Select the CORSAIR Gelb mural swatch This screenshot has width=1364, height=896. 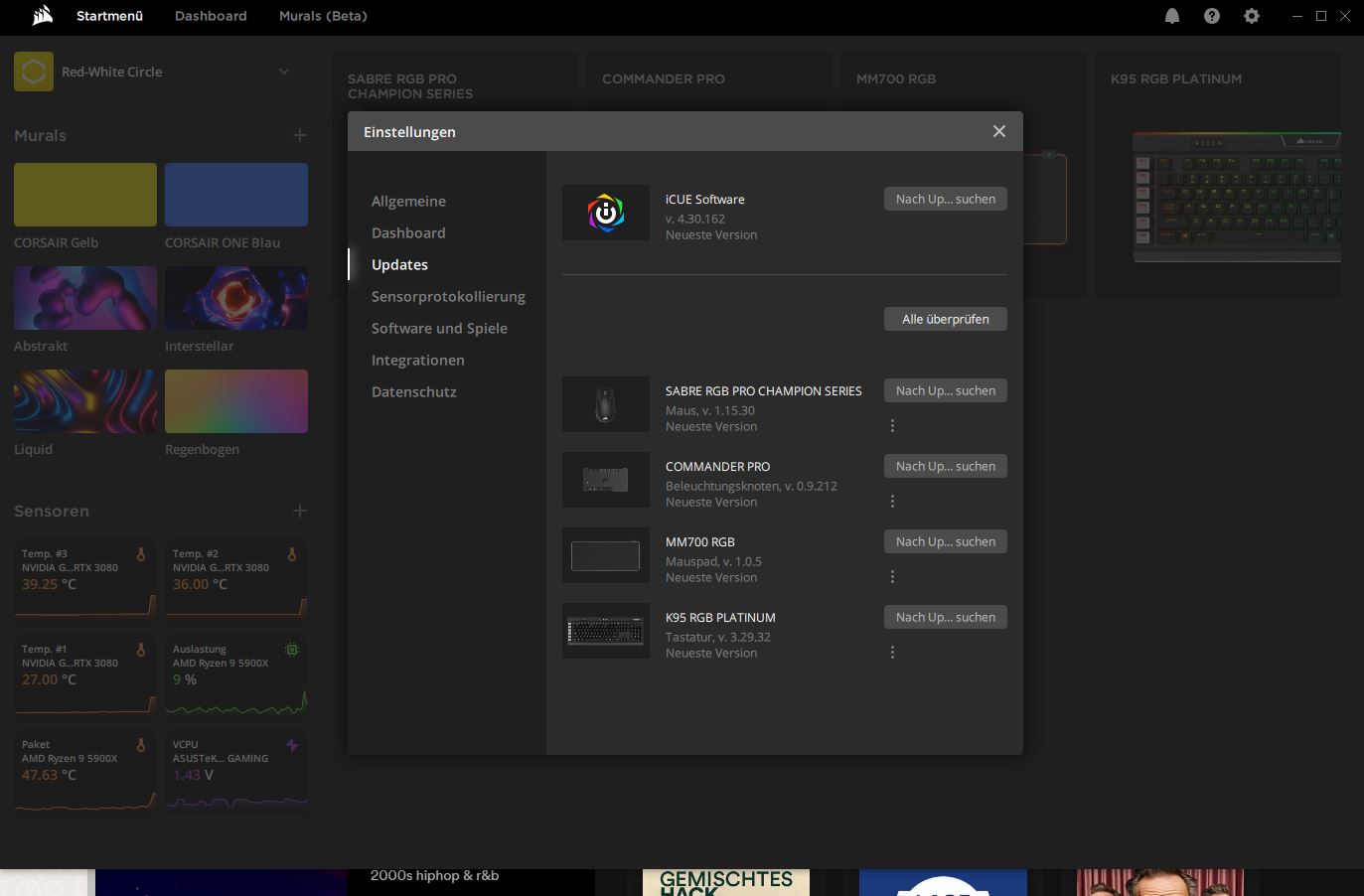(x=85, y=195)
